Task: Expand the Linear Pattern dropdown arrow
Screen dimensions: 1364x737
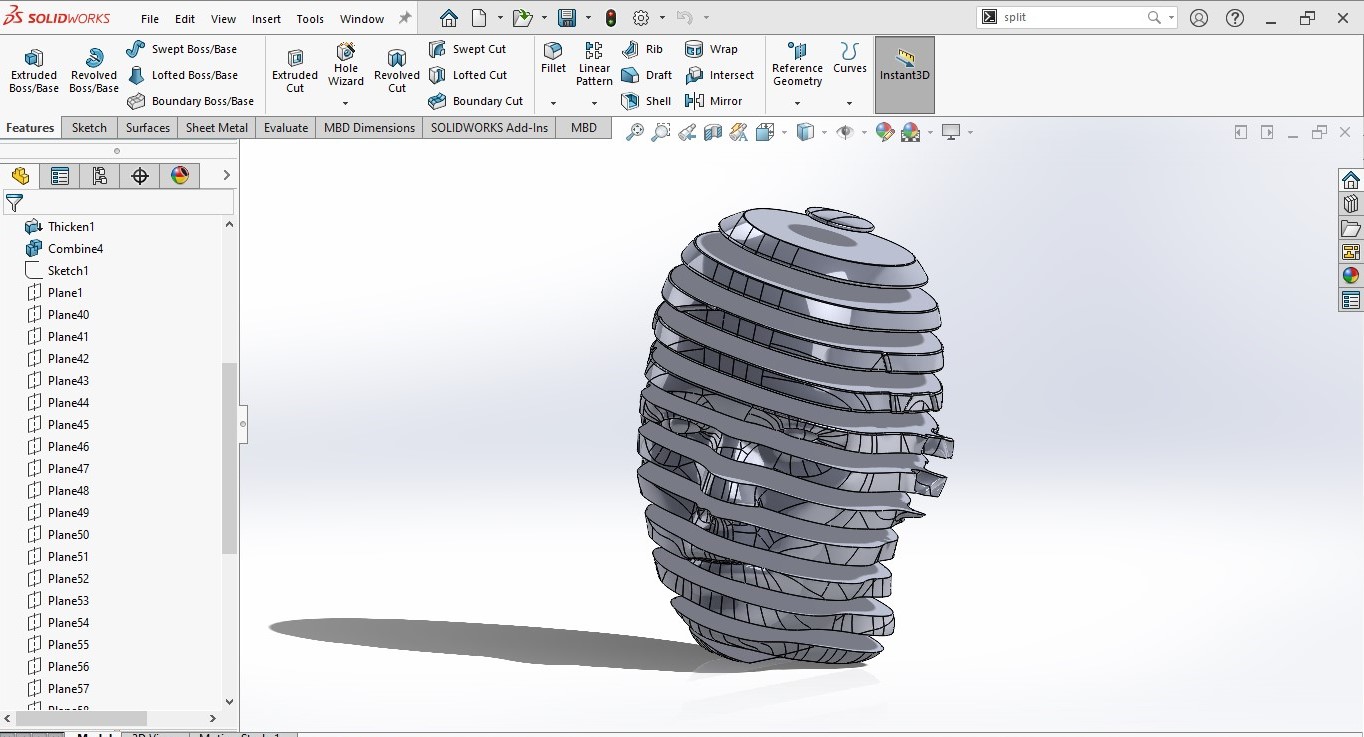Action: click(594, 103)
